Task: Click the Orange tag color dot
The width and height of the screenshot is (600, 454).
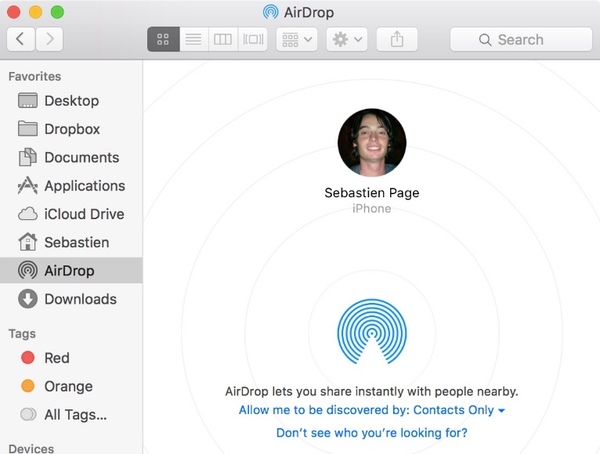Action: (x=28, y=386)
